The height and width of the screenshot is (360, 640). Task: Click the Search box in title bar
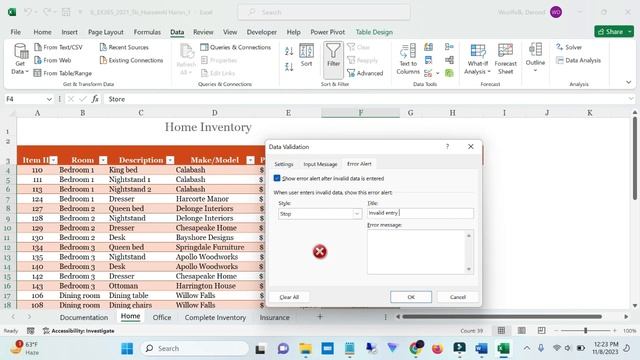coord(324,12)
